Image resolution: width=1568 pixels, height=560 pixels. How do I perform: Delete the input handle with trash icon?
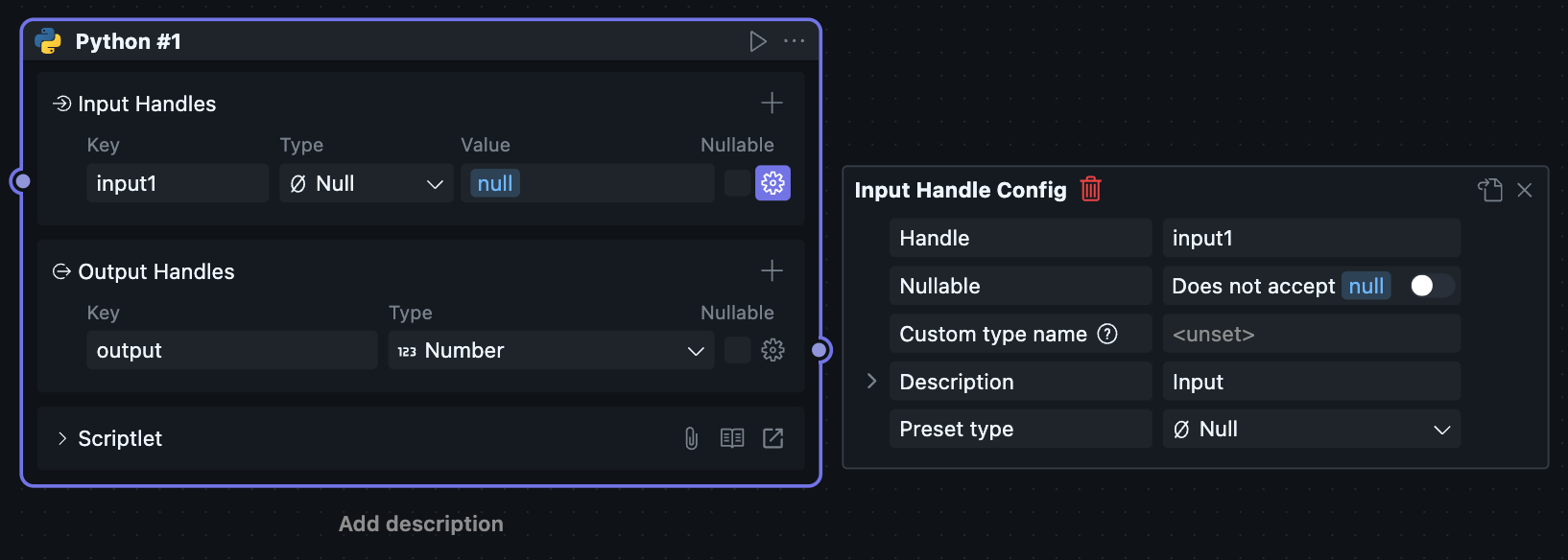click(1091, 189)
